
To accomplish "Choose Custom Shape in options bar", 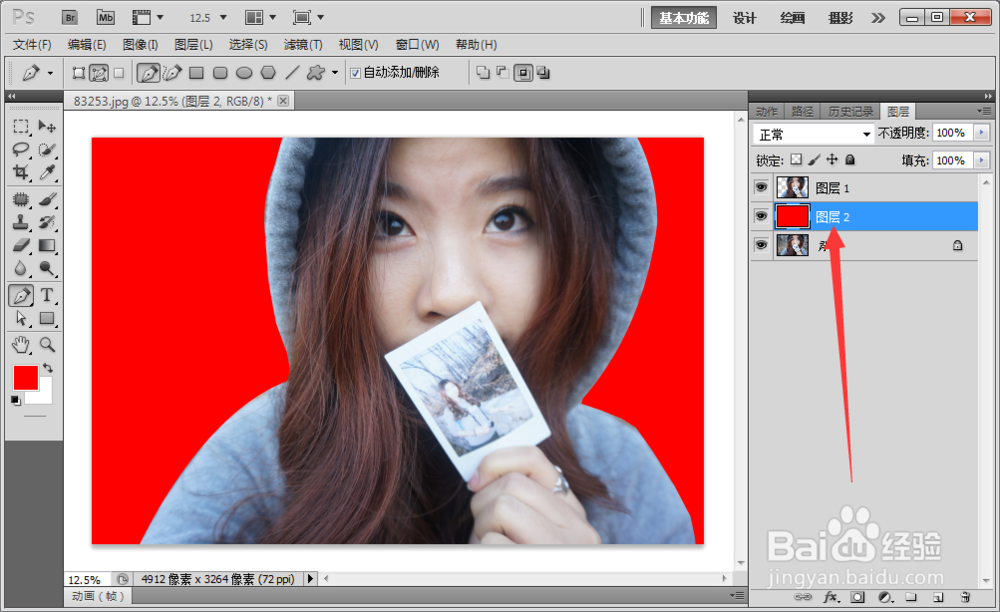I will pos(316,73).
